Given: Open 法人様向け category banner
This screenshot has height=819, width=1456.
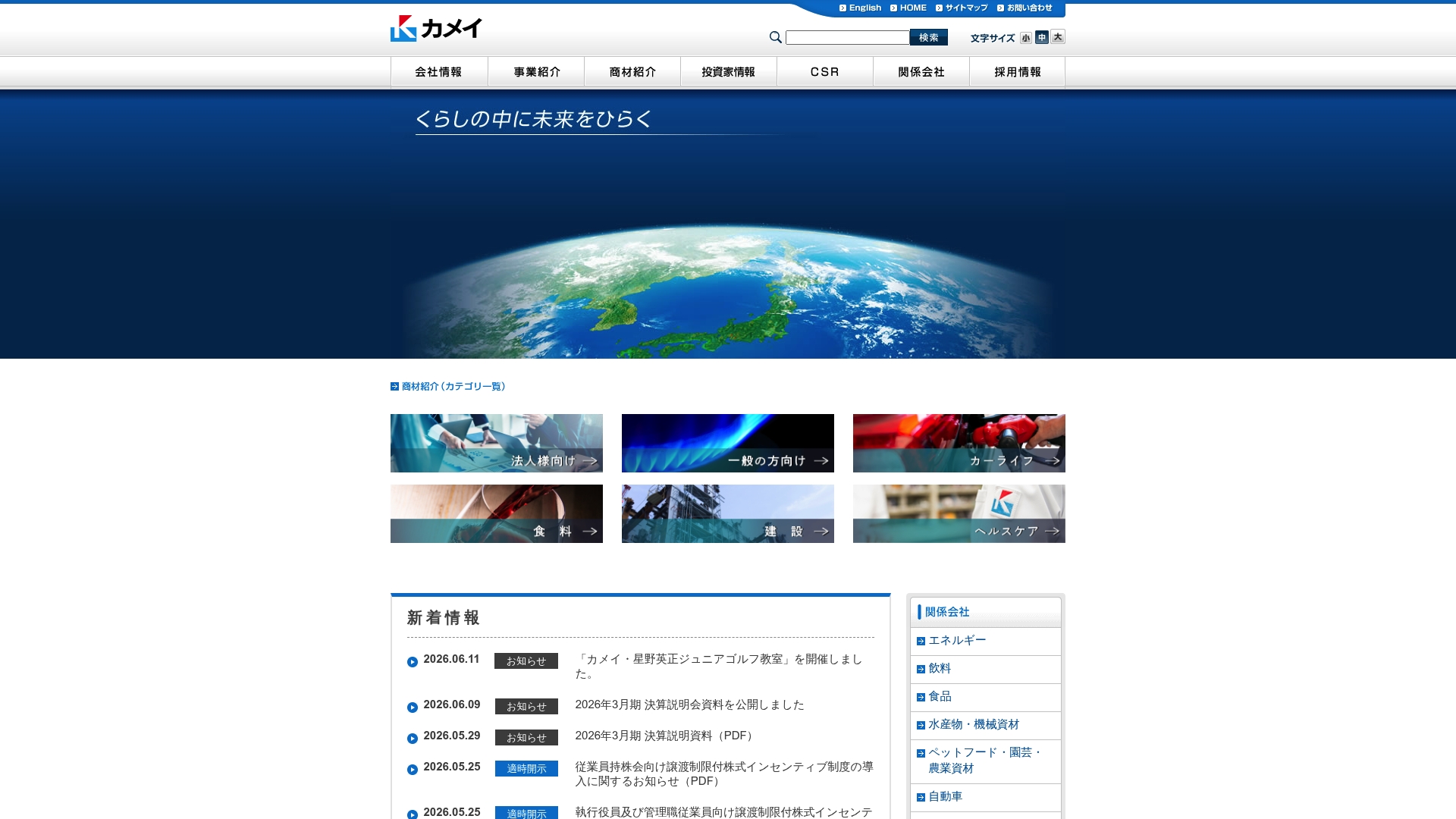Looking at the screenshot, I should coord(497,443).
